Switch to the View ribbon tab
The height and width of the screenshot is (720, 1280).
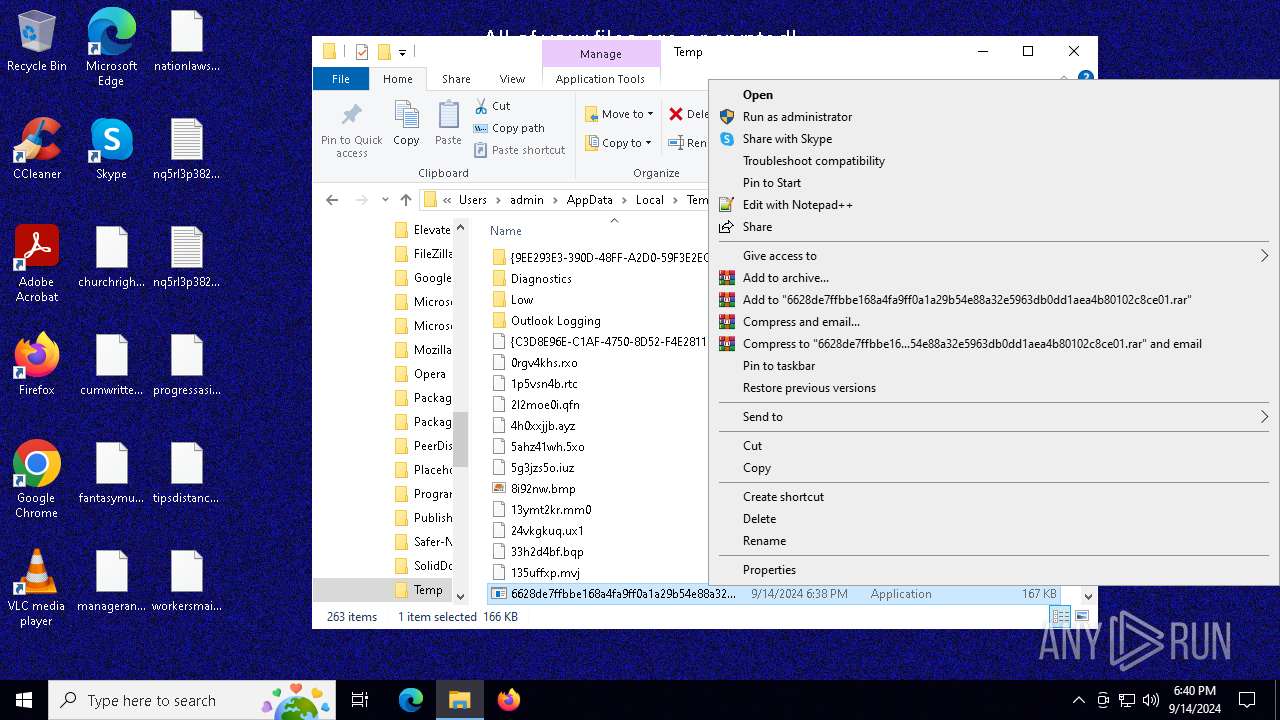[512, 79]
